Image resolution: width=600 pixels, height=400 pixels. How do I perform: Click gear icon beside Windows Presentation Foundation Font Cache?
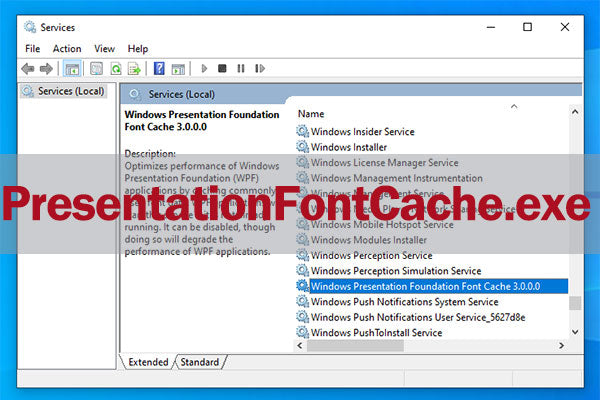302,286
